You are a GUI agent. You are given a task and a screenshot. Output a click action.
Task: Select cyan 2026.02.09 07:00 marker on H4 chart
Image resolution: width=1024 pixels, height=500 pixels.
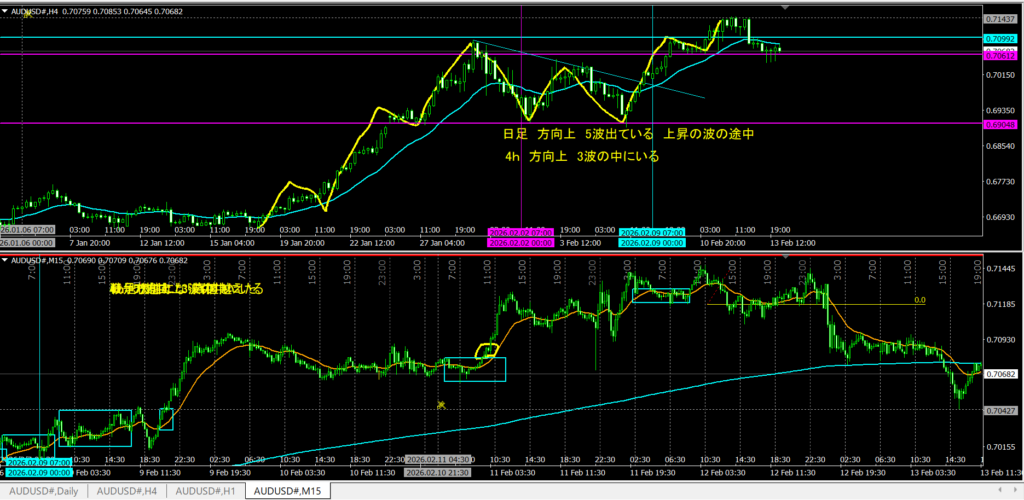(x=652, y=231)
